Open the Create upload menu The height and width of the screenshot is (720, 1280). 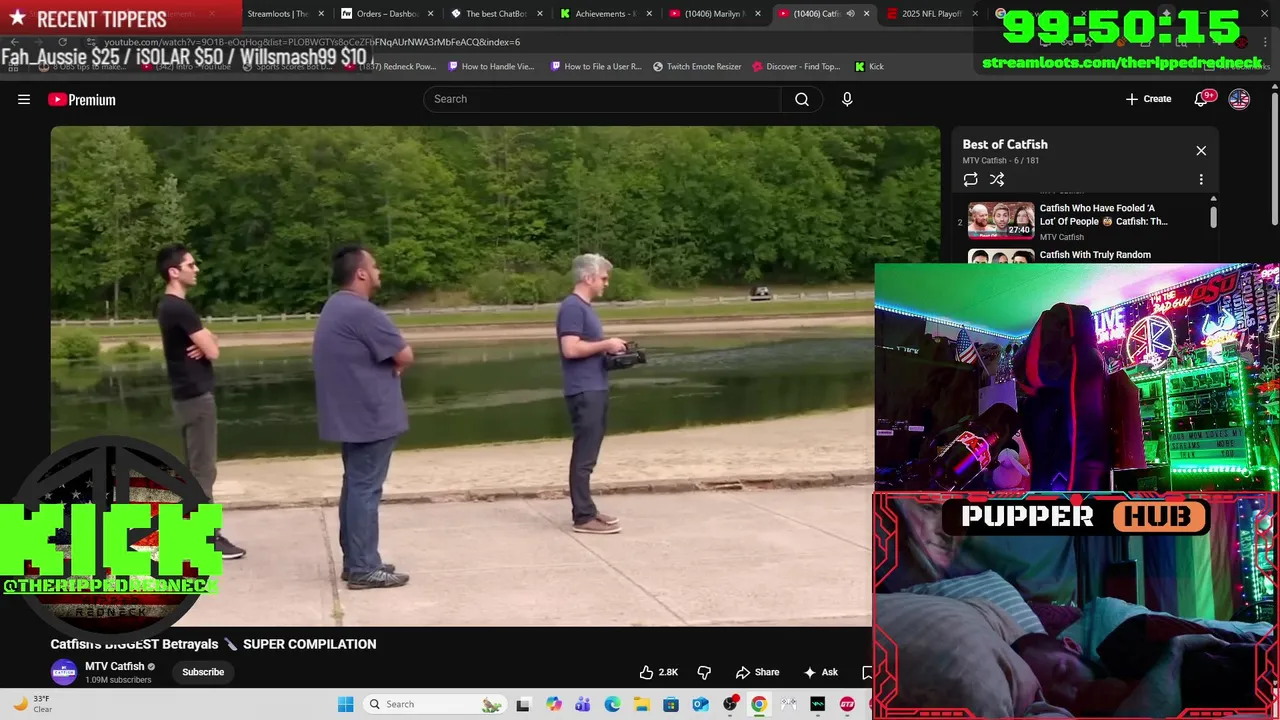pyautogui.click(x=1148, y=99)
